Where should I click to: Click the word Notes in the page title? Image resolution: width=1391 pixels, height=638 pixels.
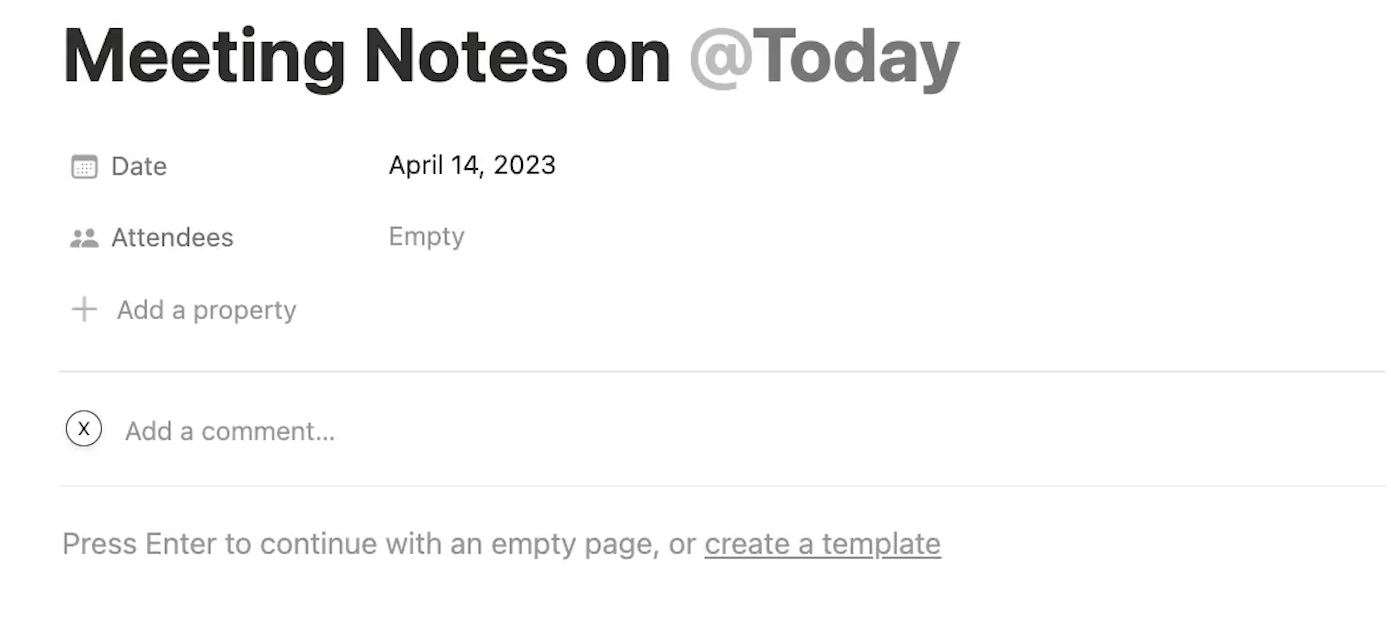coord(467,56)
